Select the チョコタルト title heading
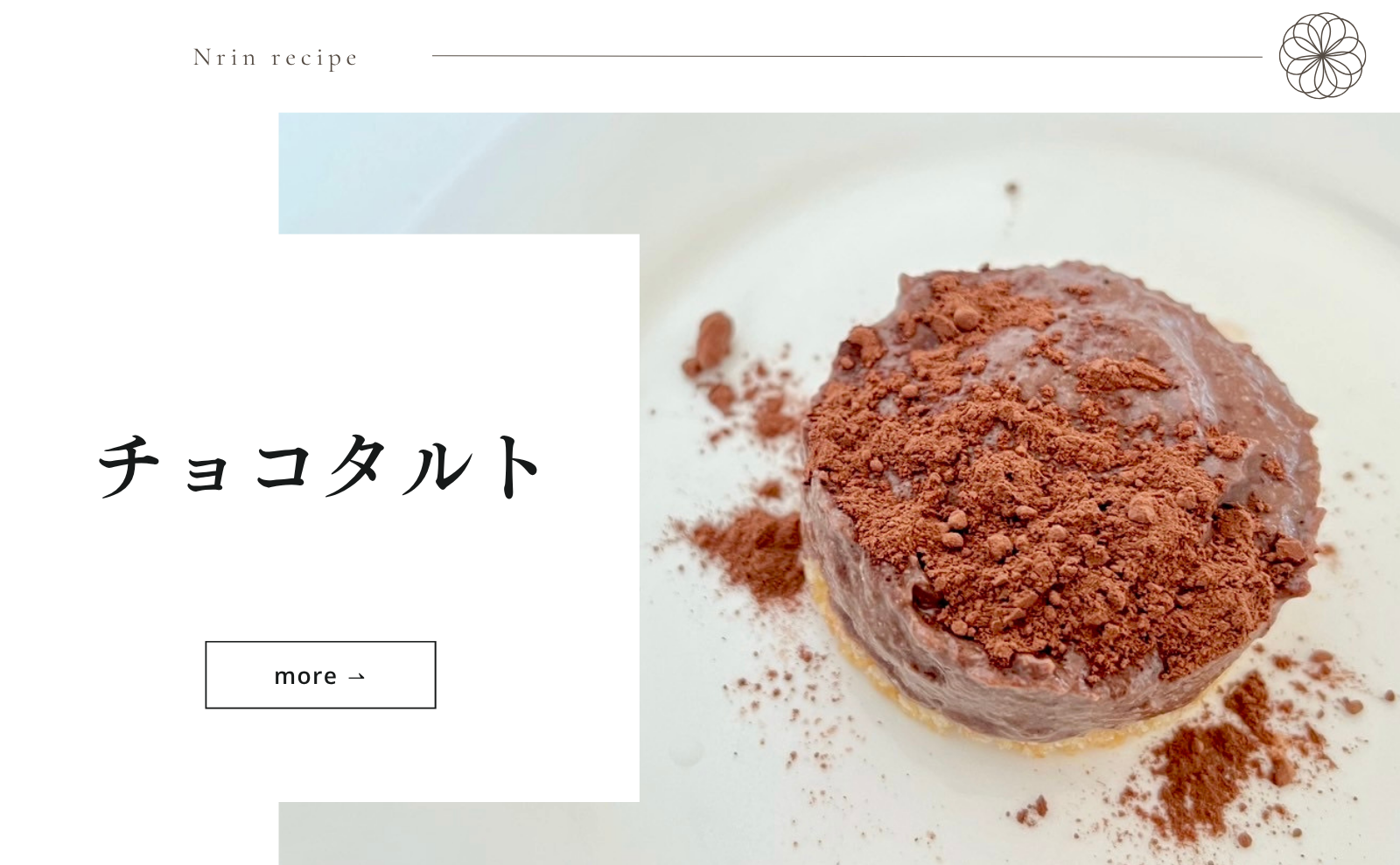1400x865 pixels. (x=319, y=465)
